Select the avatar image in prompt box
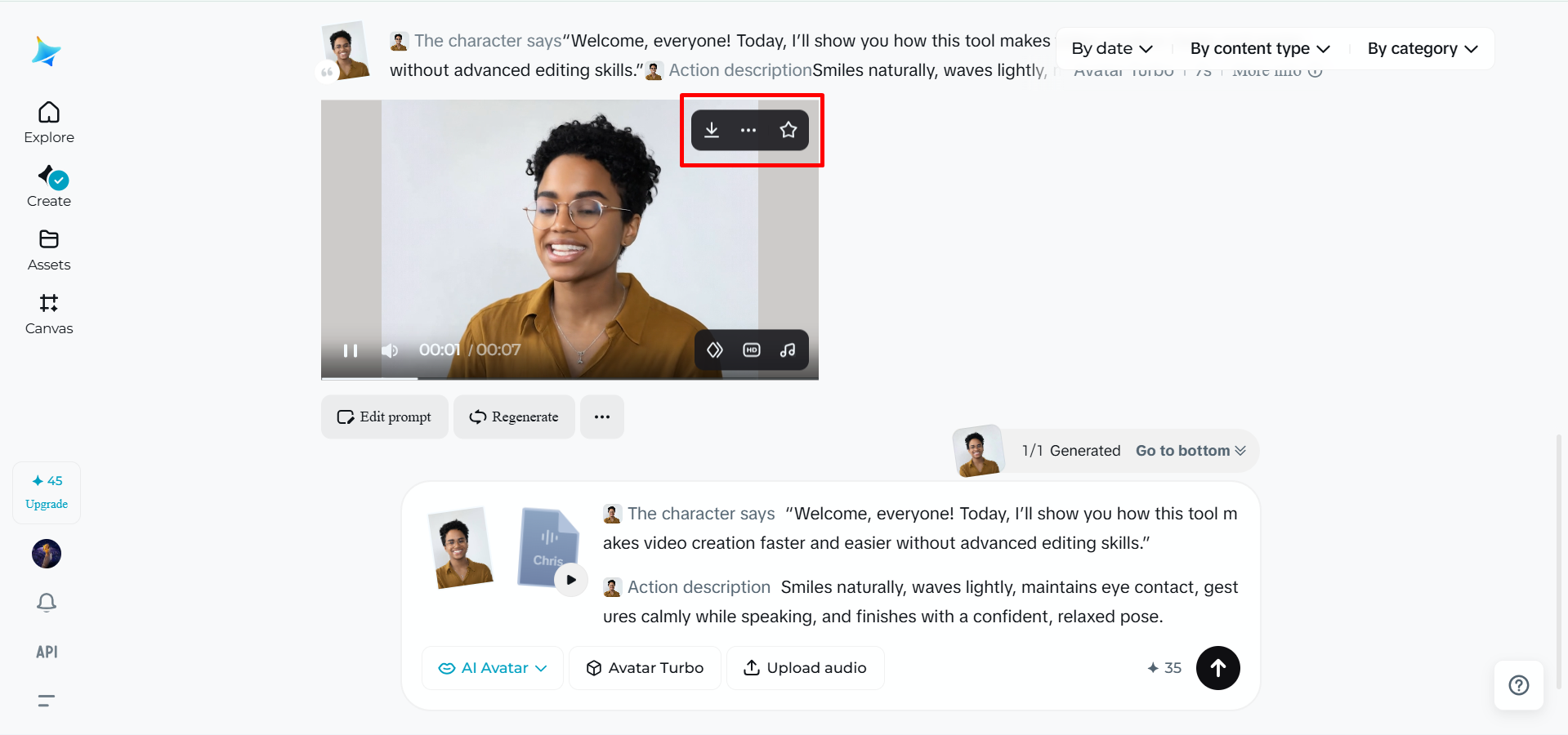Viewport: 1568px width, 735px height. coord(461,547)
